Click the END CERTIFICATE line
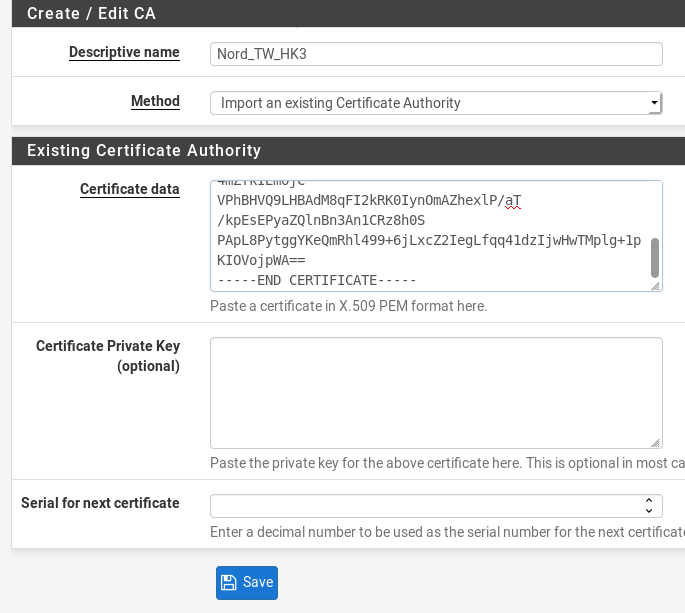 click(316, 281)
